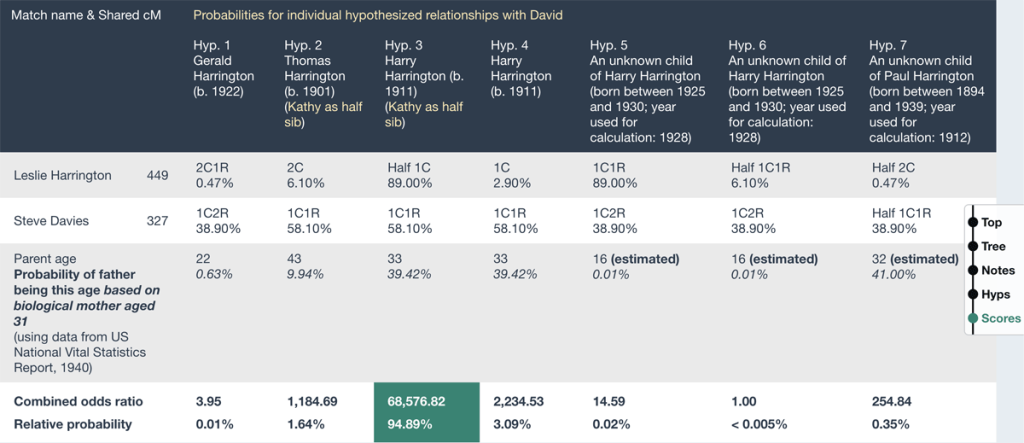
Task: Click the green dot beside Scores
Action: (x=971, y=318)
